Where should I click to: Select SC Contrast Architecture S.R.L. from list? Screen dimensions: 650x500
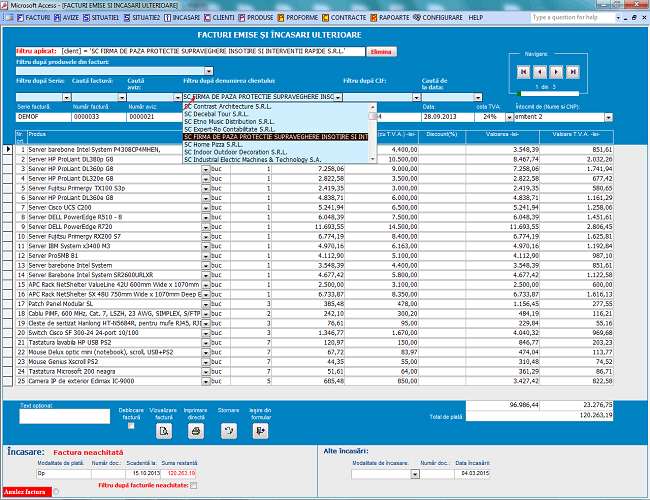click(x=276, y=107)
